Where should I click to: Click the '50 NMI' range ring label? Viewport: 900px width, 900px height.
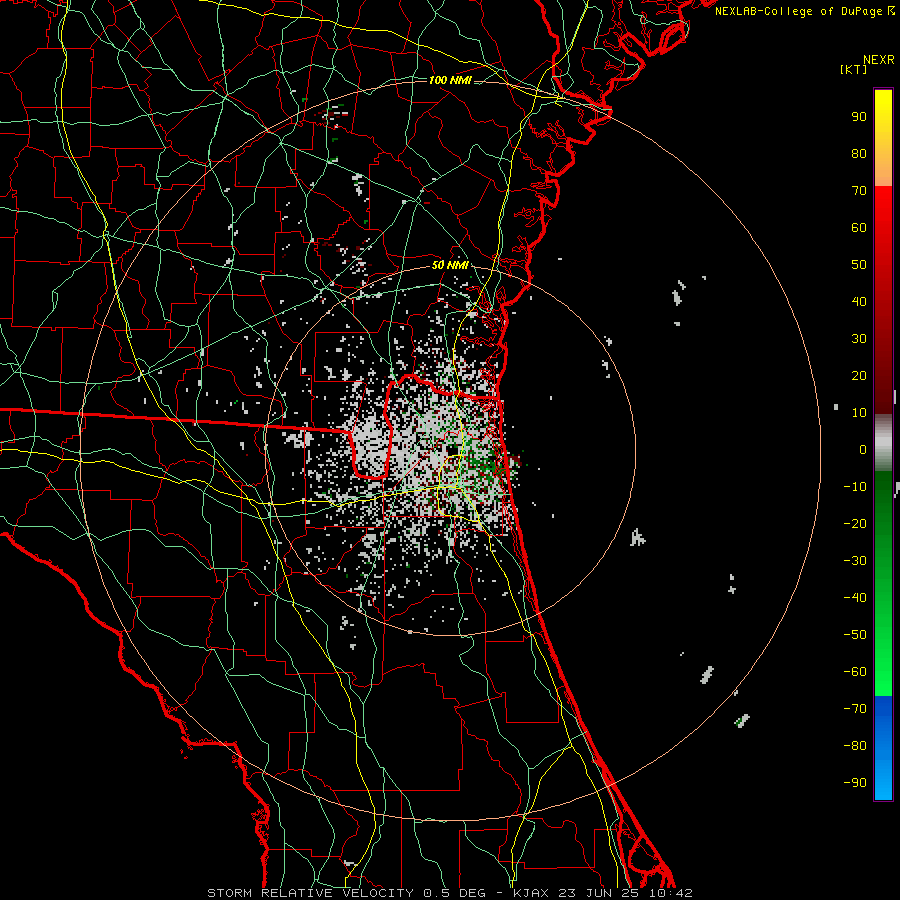point(450,265)
